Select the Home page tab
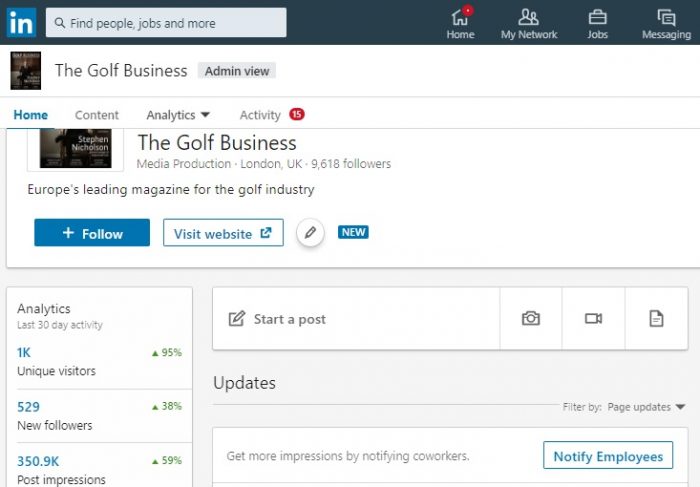Image resolution: width=700 pixels, height=487 pixels. (x=30, y=115)
